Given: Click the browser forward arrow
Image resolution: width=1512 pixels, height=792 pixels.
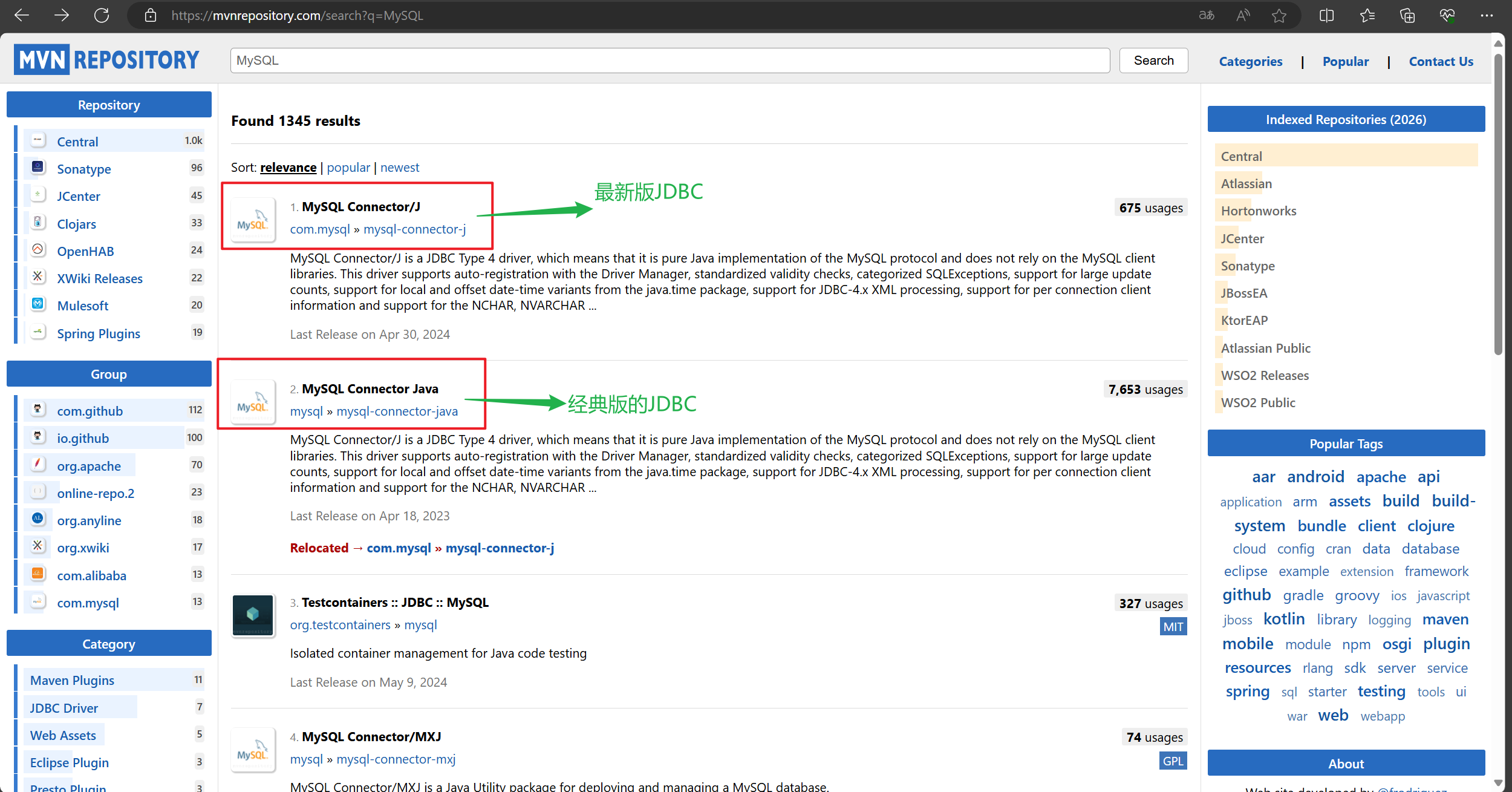Looking at the screenshot, I should 62,15.
